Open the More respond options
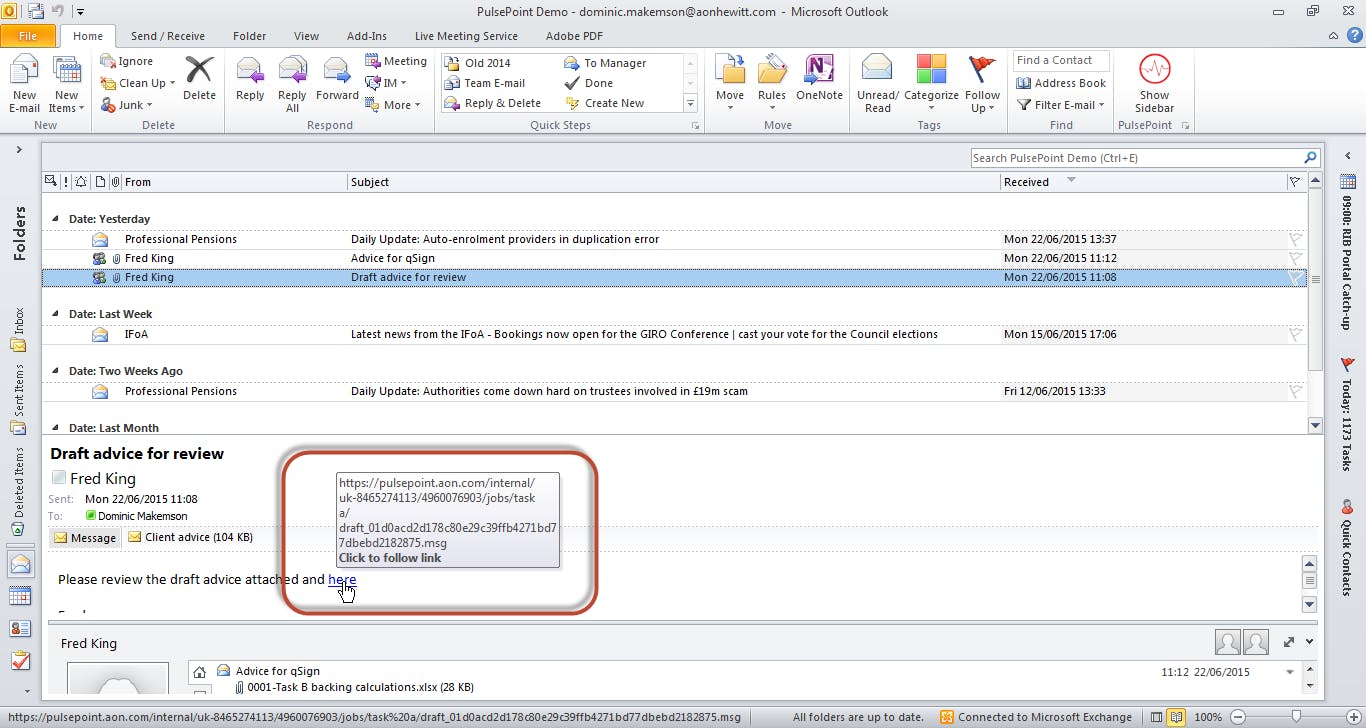 point(393,105)
